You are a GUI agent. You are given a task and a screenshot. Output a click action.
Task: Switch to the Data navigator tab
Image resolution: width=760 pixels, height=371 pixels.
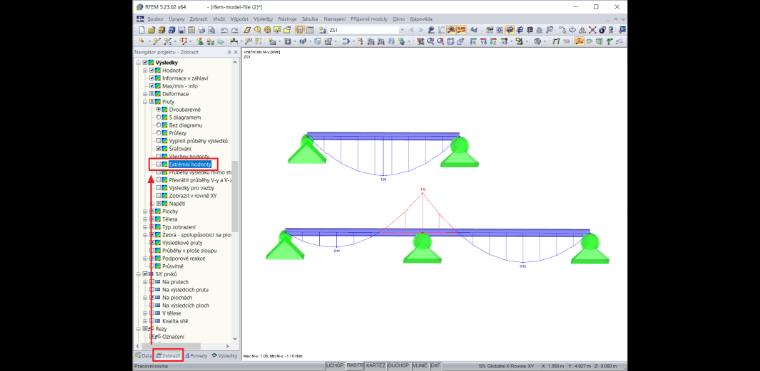(x=143, y=355)
